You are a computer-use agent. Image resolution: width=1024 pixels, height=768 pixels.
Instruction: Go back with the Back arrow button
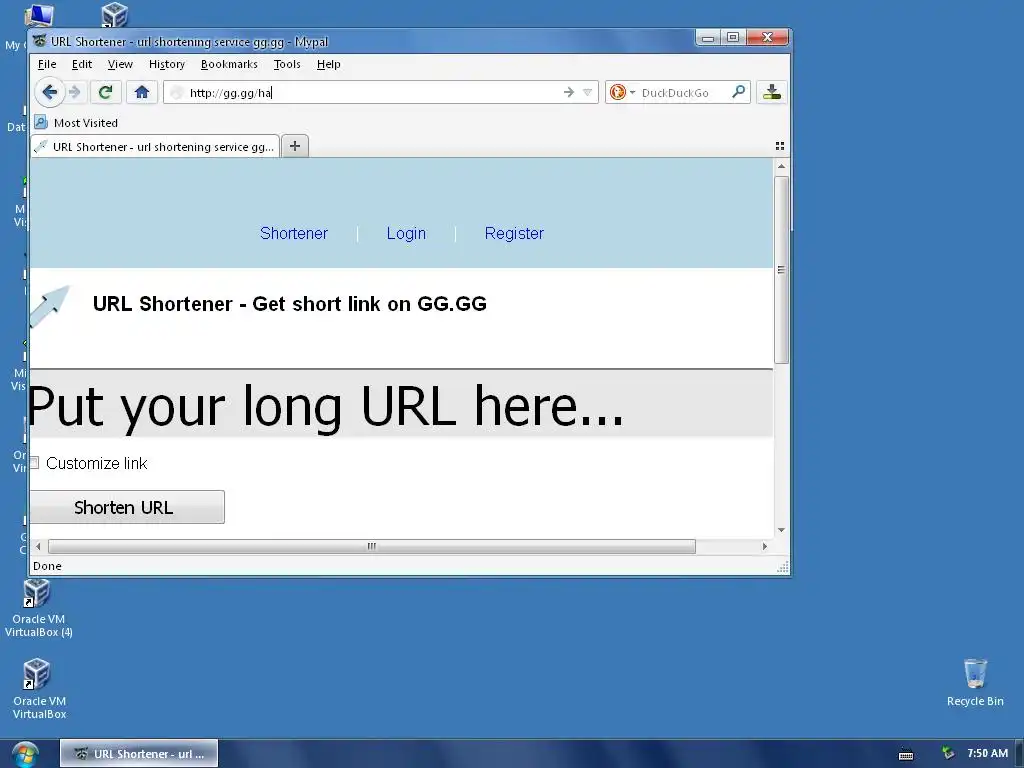50,92
